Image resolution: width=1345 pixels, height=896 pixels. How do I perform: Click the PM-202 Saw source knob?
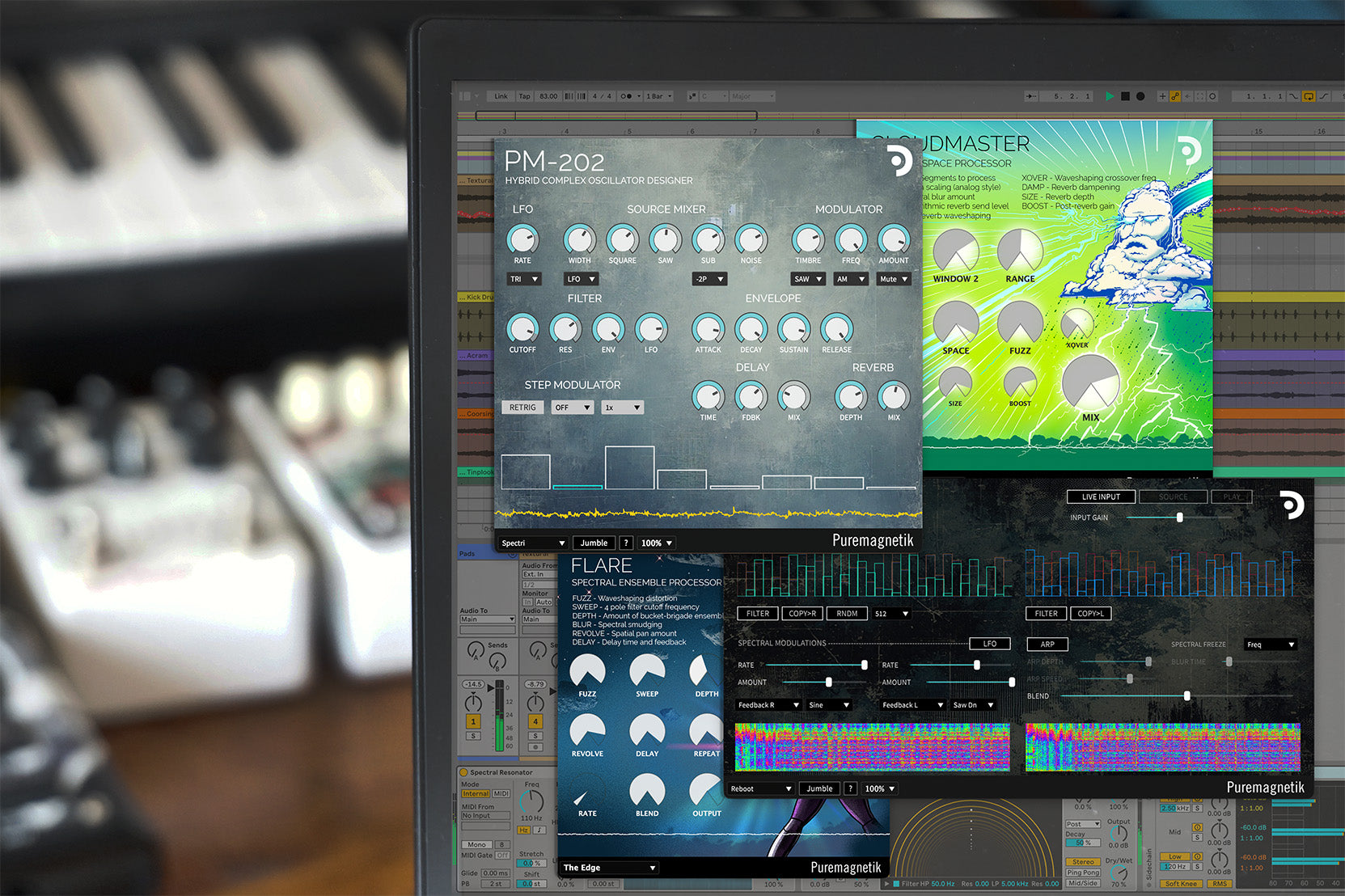pos(666,239)
